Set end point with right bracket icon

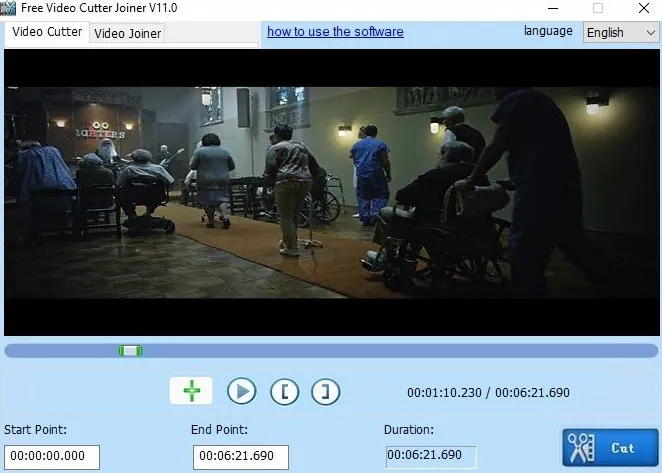[x=326, y=391]
